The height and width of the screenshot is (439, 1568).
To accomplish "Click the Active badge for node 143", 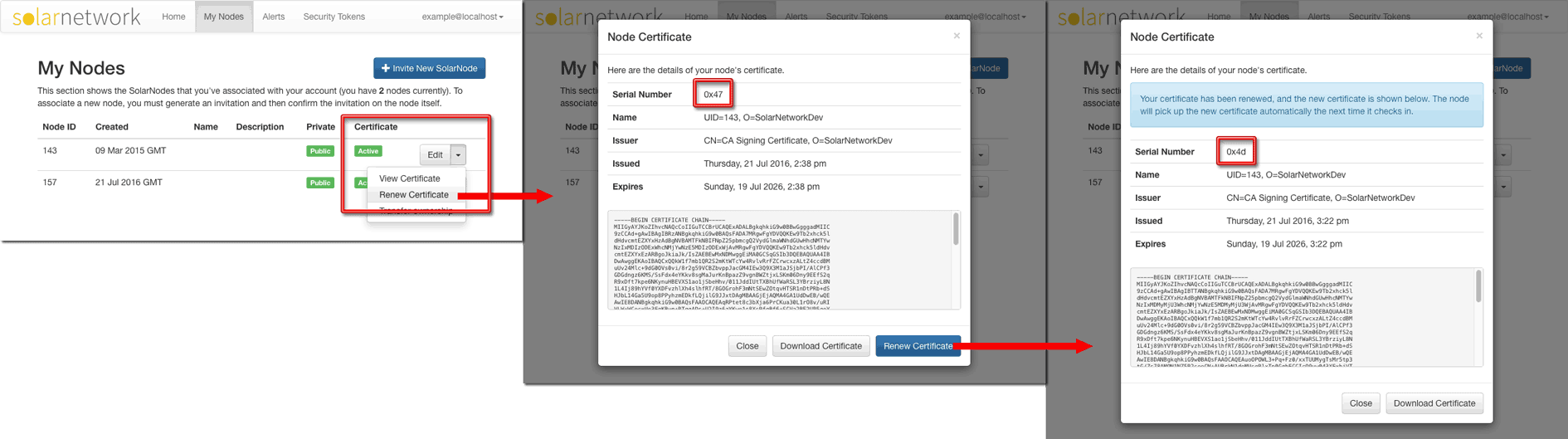I will tap(368, 151).
